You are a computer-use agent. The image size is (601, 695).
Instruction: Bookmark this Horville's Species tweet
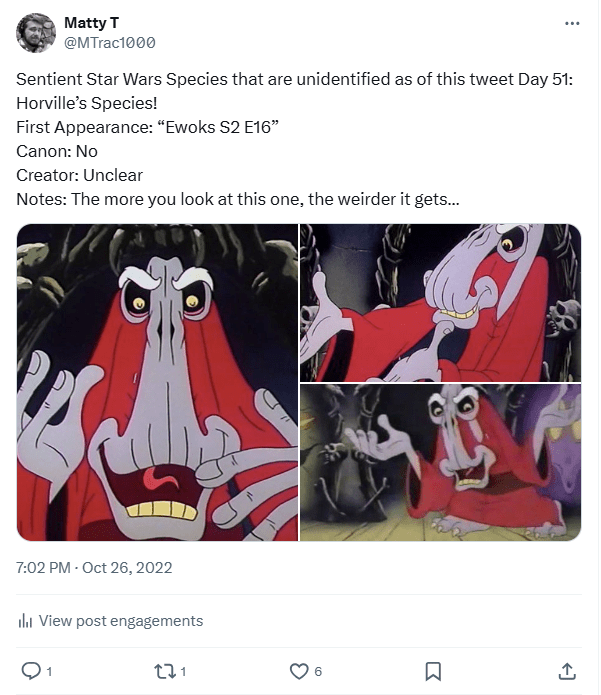pyautogui.click(x=433, y=670)
